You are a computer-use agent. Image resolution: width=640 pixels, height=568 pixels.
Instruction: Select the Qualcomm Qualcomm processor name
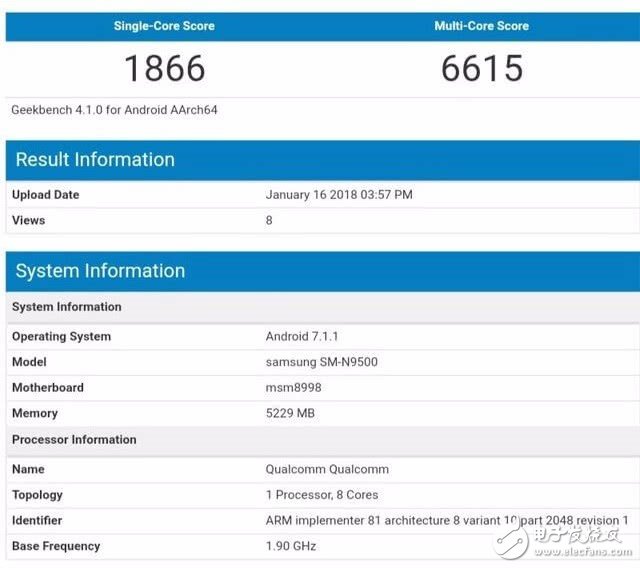point(327,469)
